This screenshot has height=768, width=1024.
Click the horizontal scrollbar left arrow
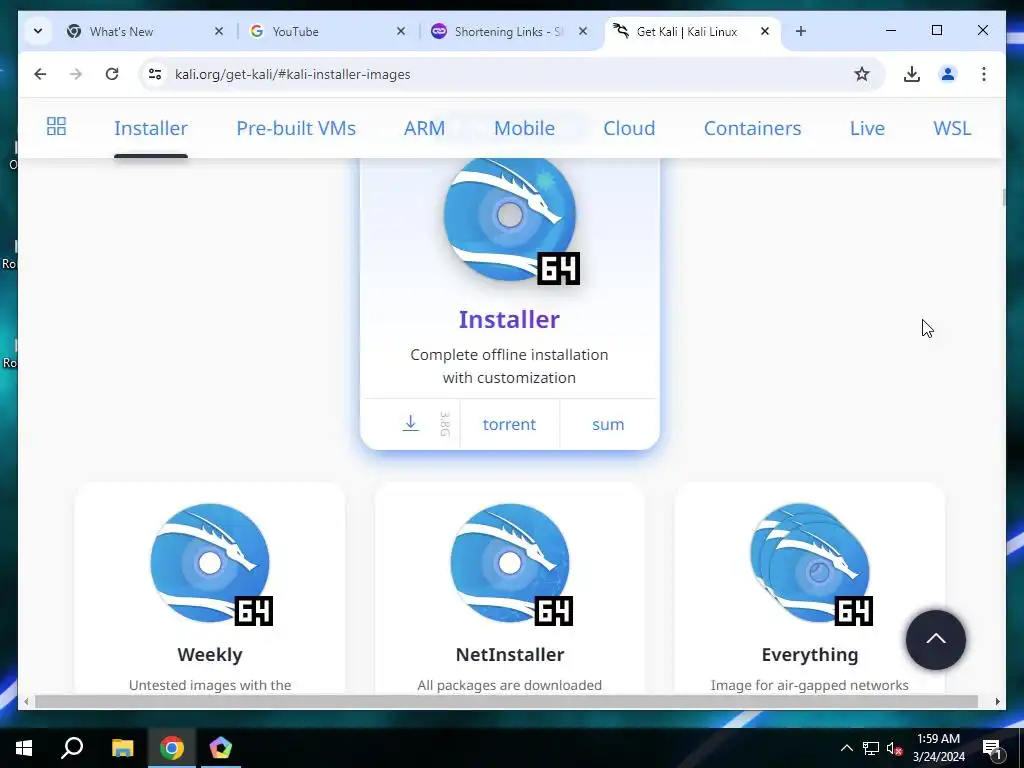[26, 701]
